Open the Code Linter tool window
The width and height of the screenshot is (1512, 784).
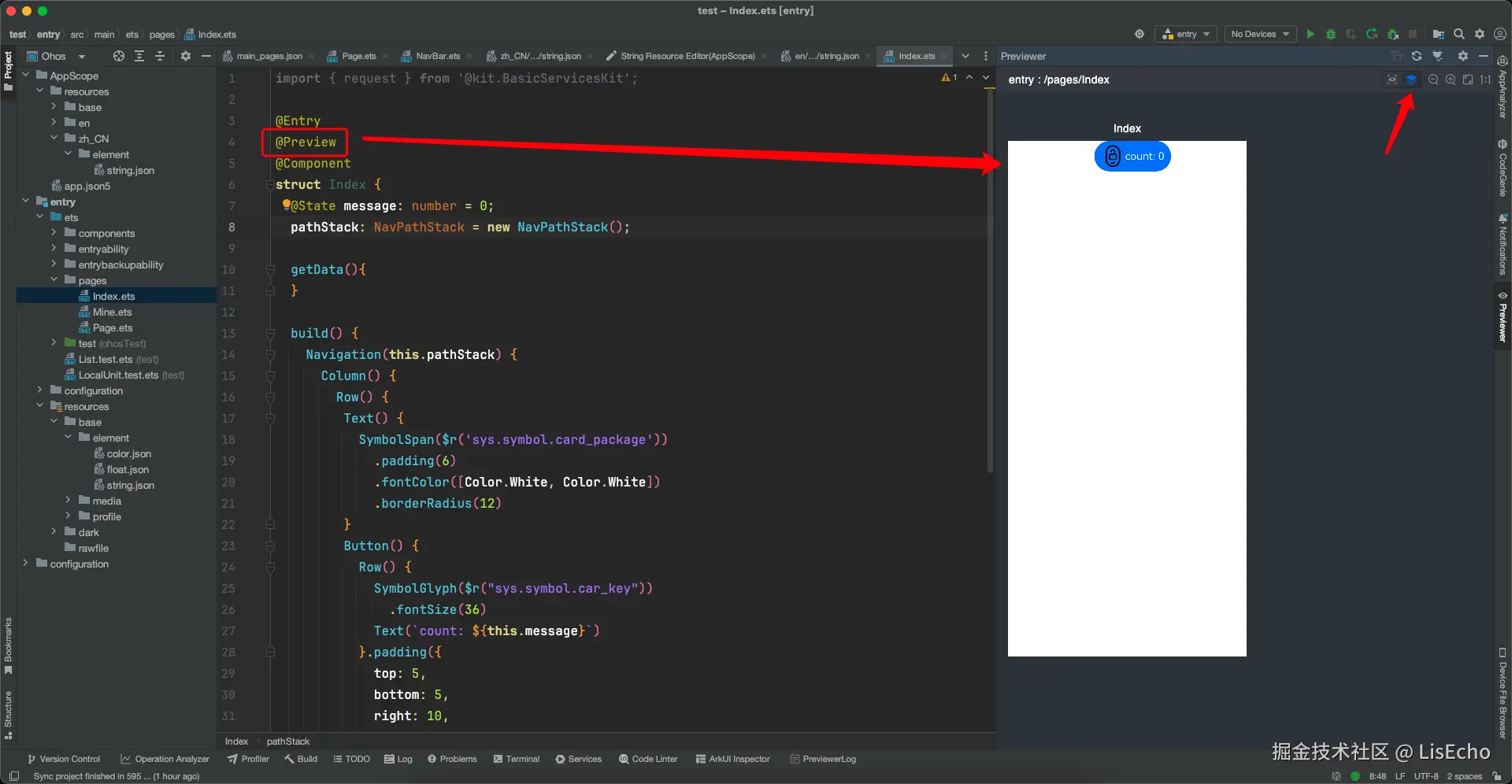click(648, 759)
